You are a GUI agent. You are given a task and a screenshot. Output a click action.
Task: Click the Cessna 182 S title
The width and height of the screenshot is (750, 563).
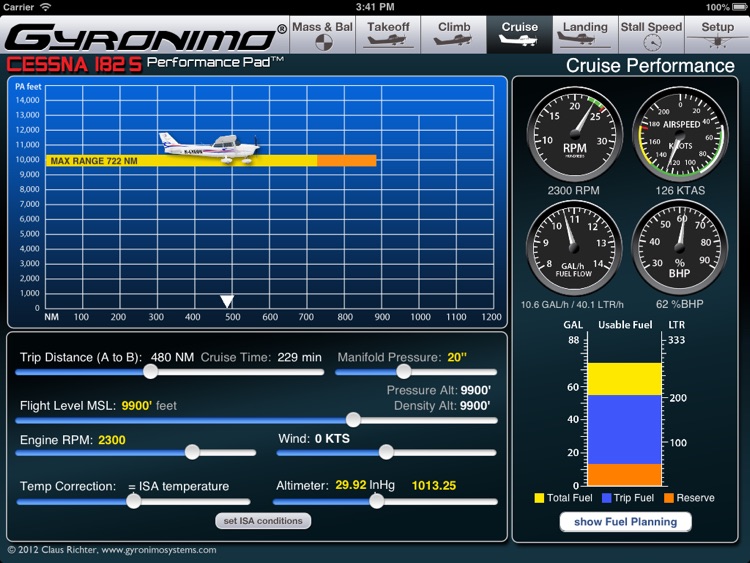74,65
